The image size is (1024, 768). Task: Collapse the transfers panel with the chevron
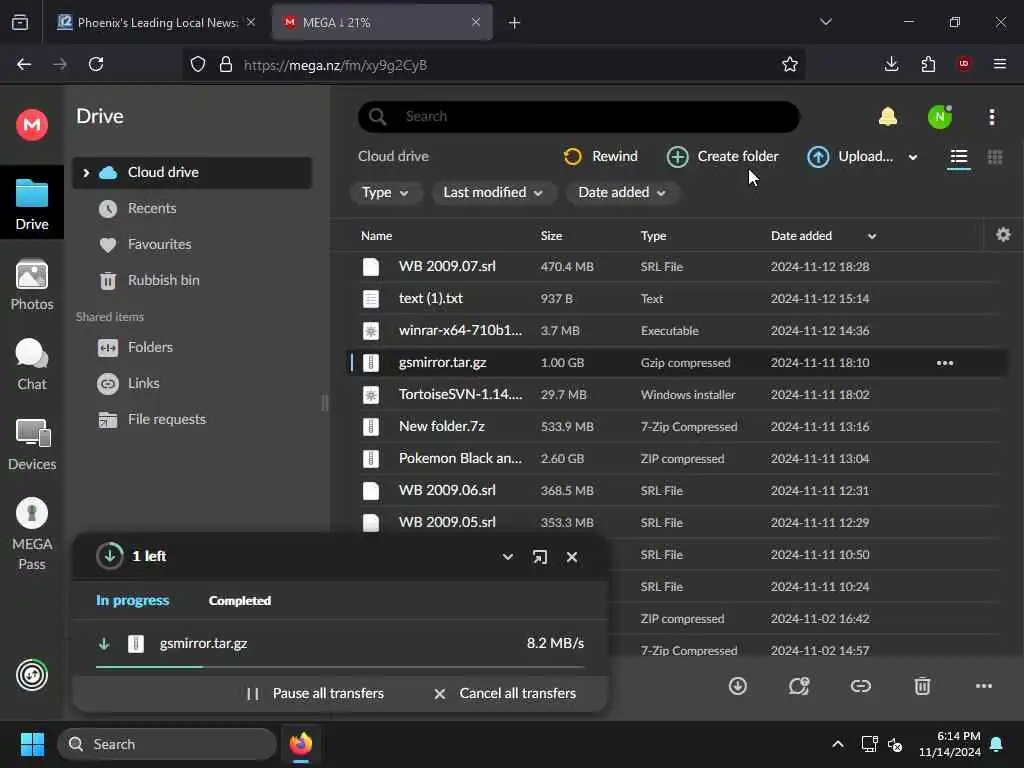(507, 557)
